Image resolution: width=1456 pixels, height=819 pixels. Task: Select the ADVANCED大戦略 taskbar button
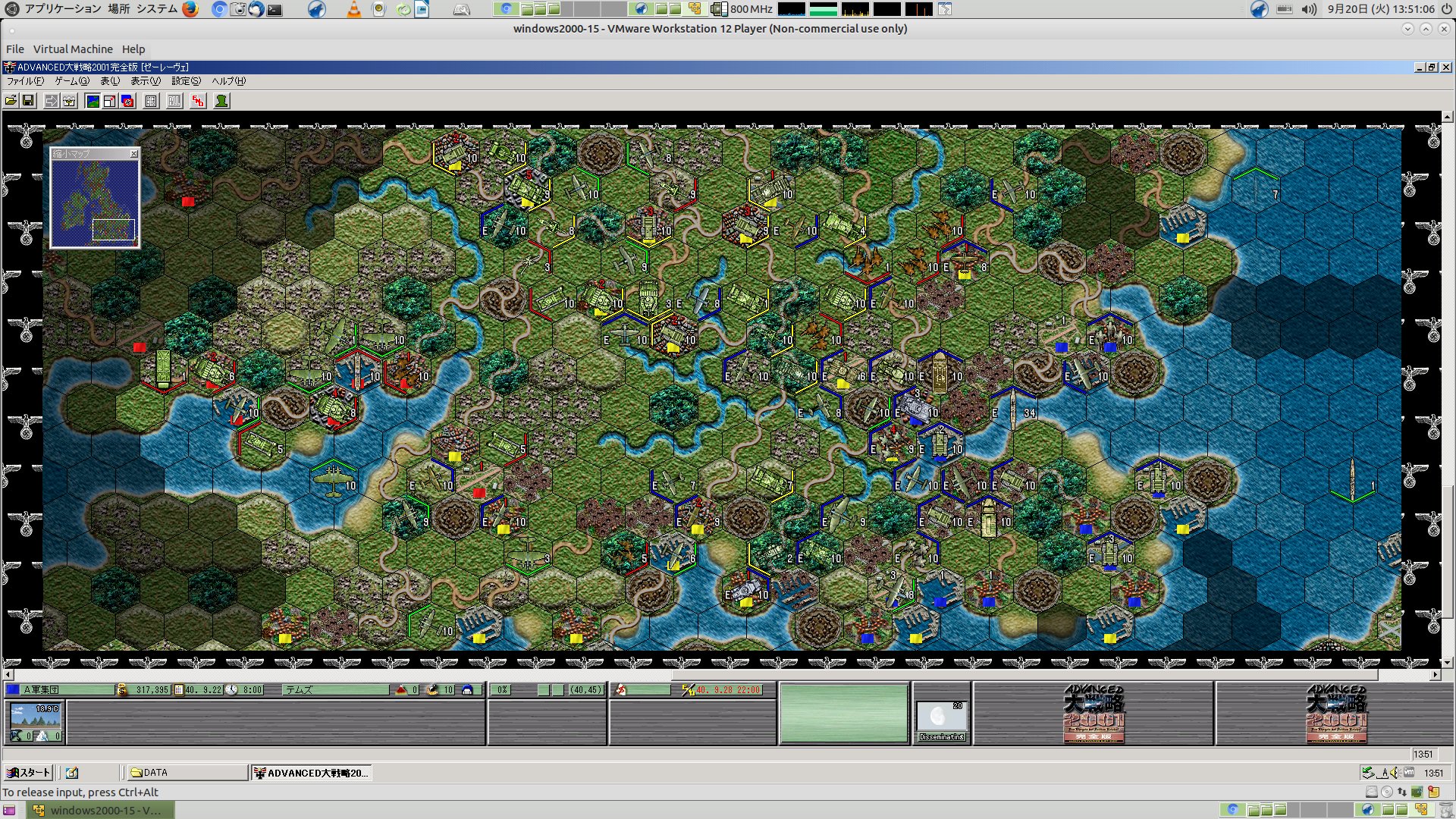coord(311,773)
